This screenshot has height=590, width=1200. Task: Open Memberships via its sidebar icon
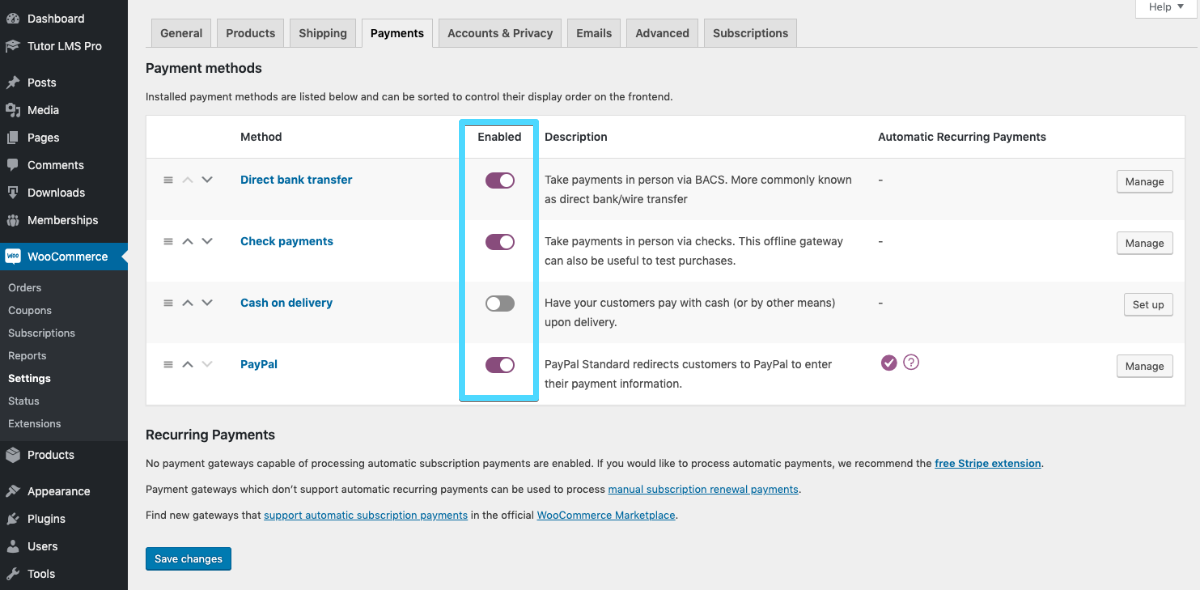coord(13,220)
